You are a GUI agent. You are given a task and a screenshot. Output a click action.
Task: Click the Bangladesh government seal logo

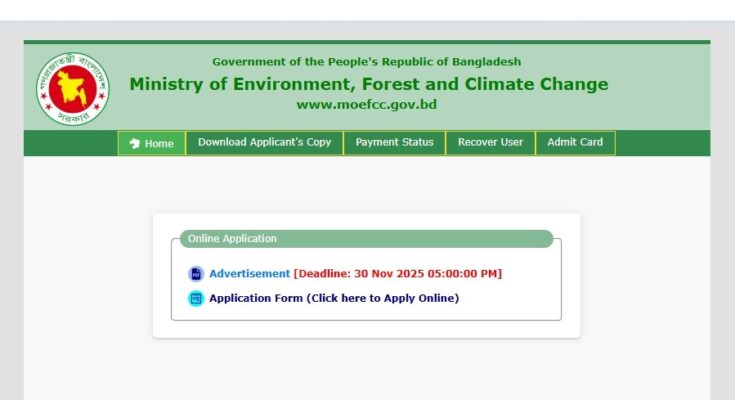[x=72, y=88]
